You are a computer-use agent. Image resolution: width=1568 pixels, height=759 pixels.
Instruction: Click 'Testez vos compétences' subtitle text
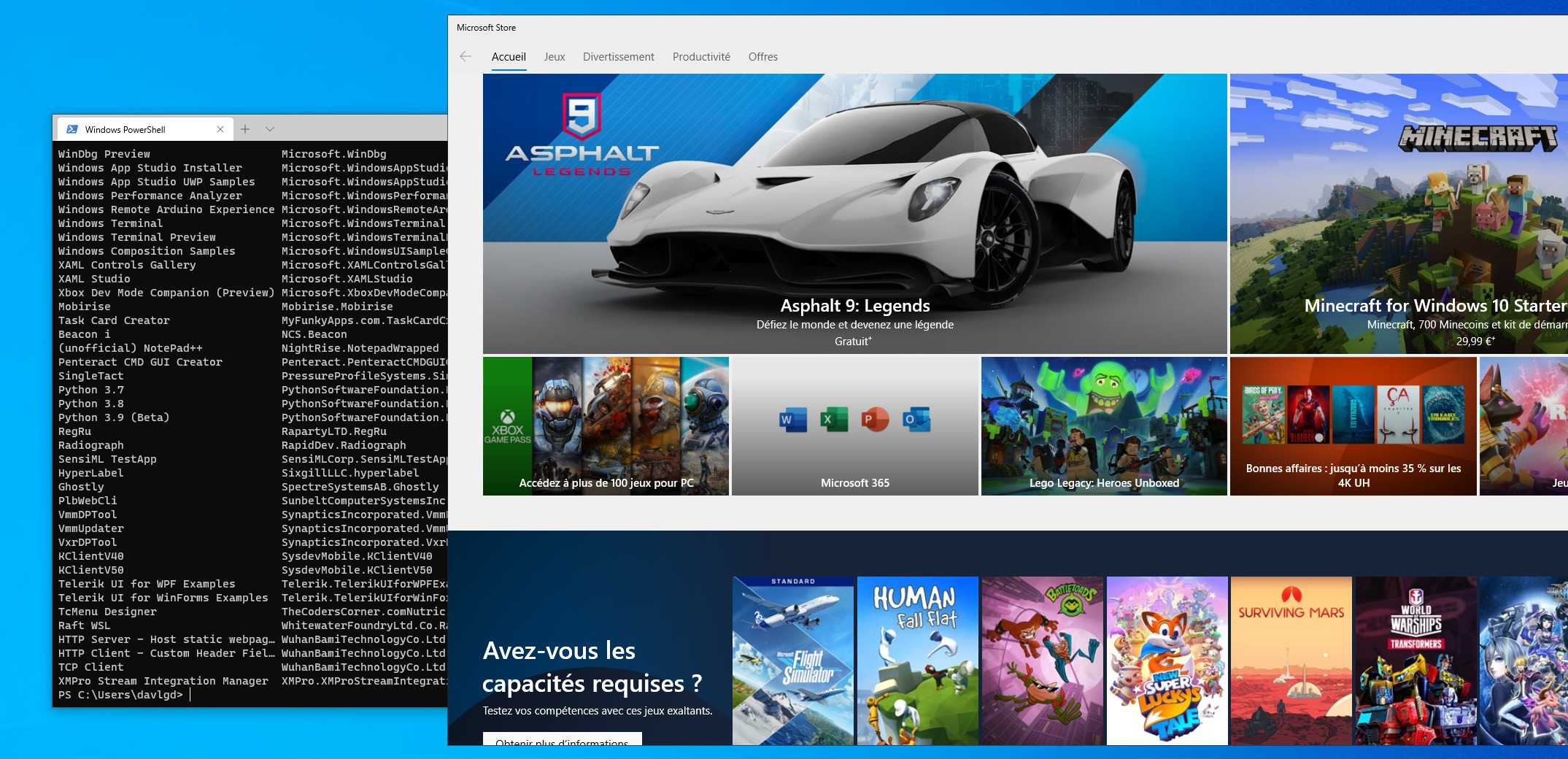click(x=598, y=711)
